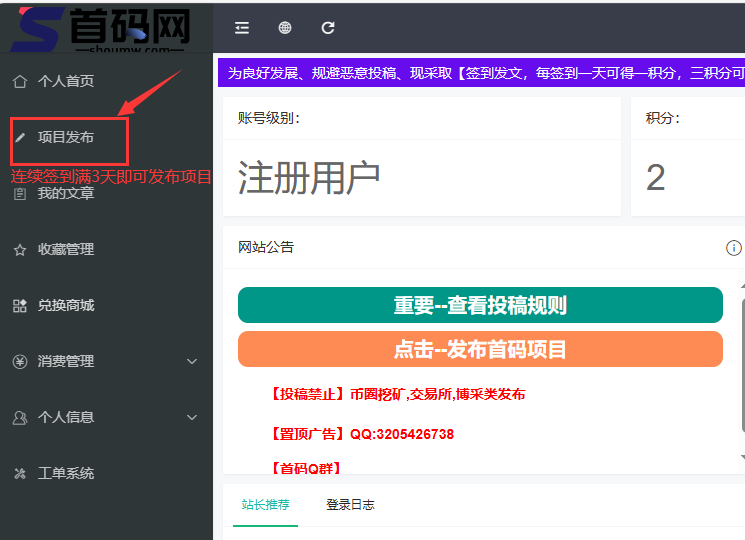Click the refresh icon in top bar

[328, 28]
